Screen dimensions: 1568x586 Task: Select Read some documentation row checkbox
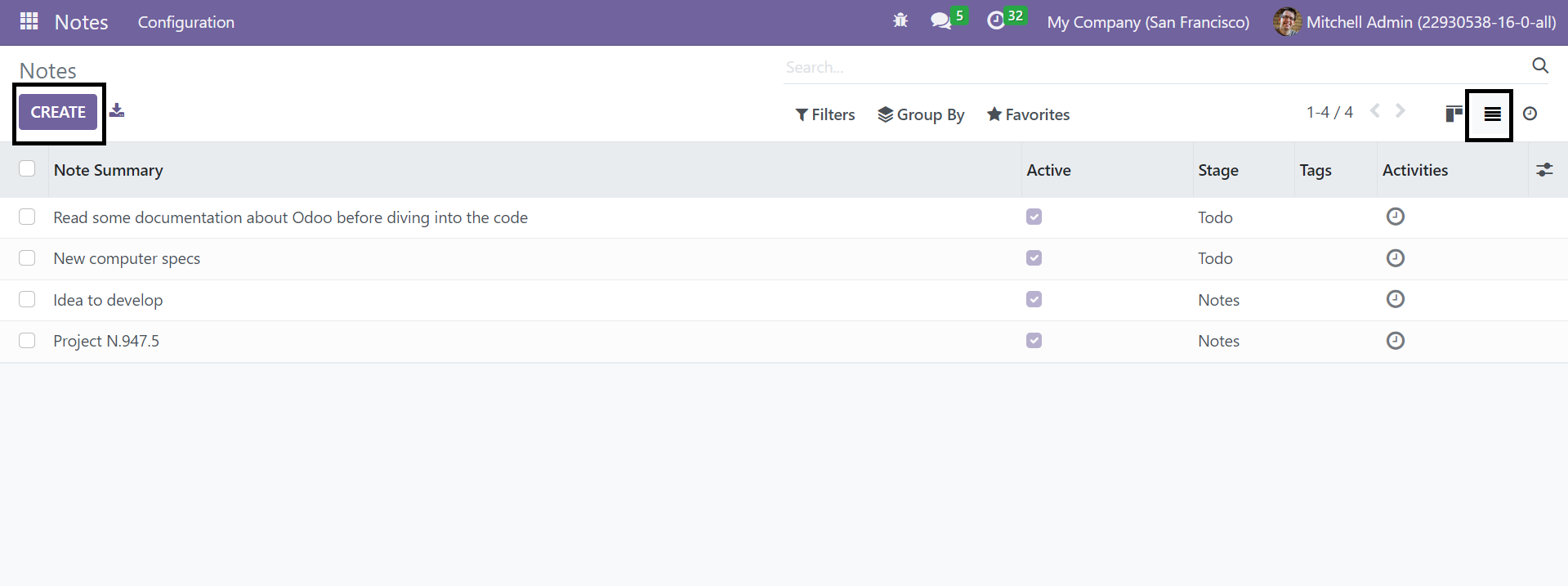point(27,217)
